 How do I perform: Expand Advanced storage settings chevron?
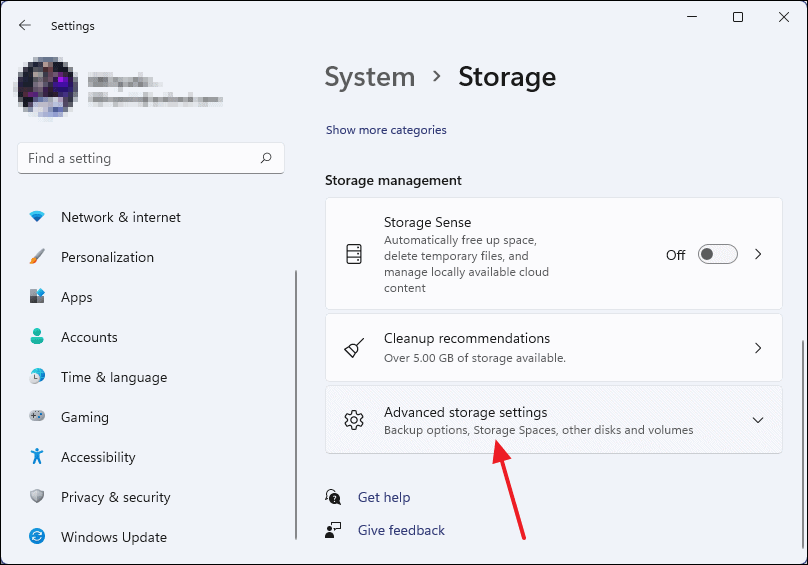(x=758, y=420)
